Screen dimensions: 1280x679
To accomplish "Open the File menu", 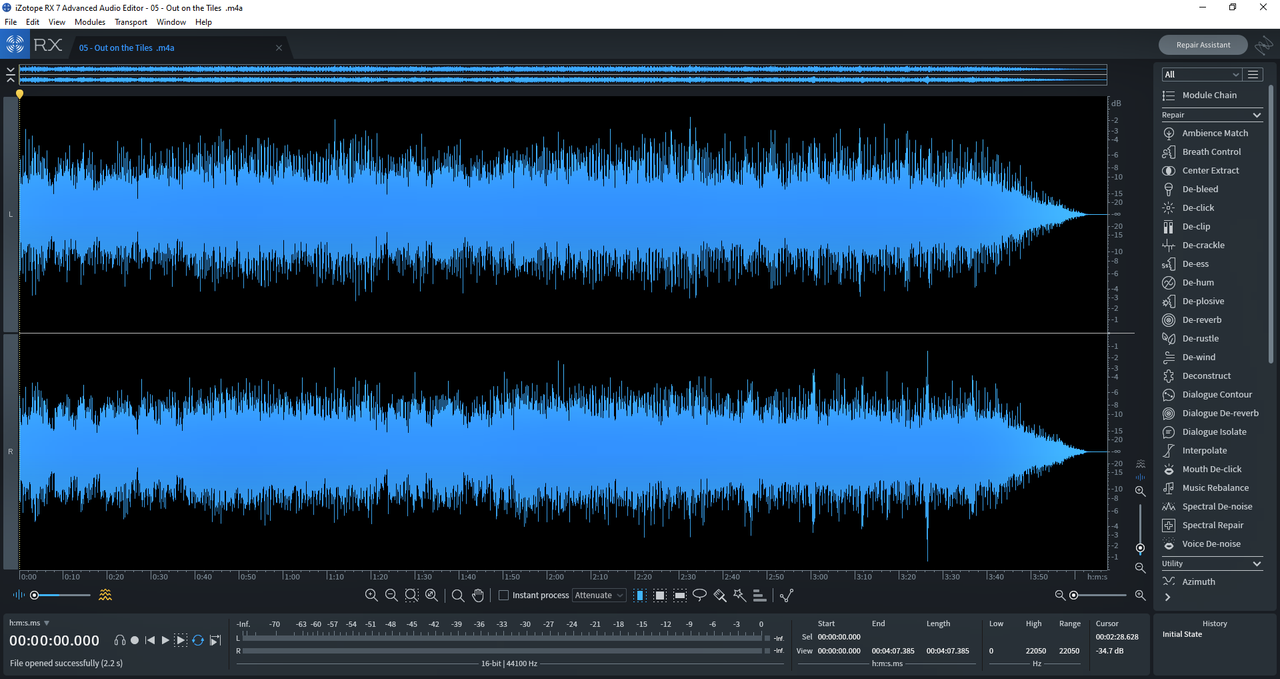I will coord(10,22).
